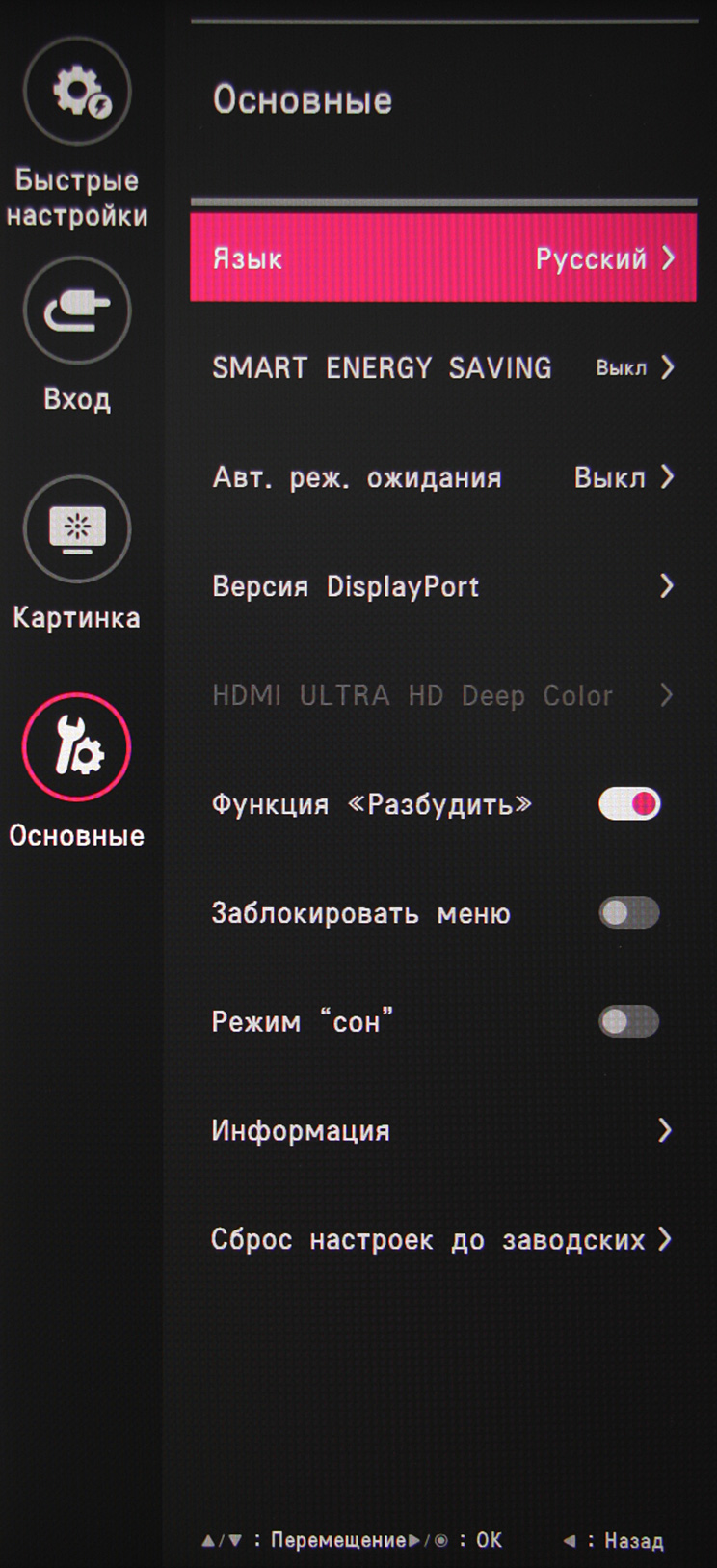This screenshot has width=717, height=1568.
Task: Open Сброс настроек до заводских
Action: pyautogui.click(x=428, y=1239)
